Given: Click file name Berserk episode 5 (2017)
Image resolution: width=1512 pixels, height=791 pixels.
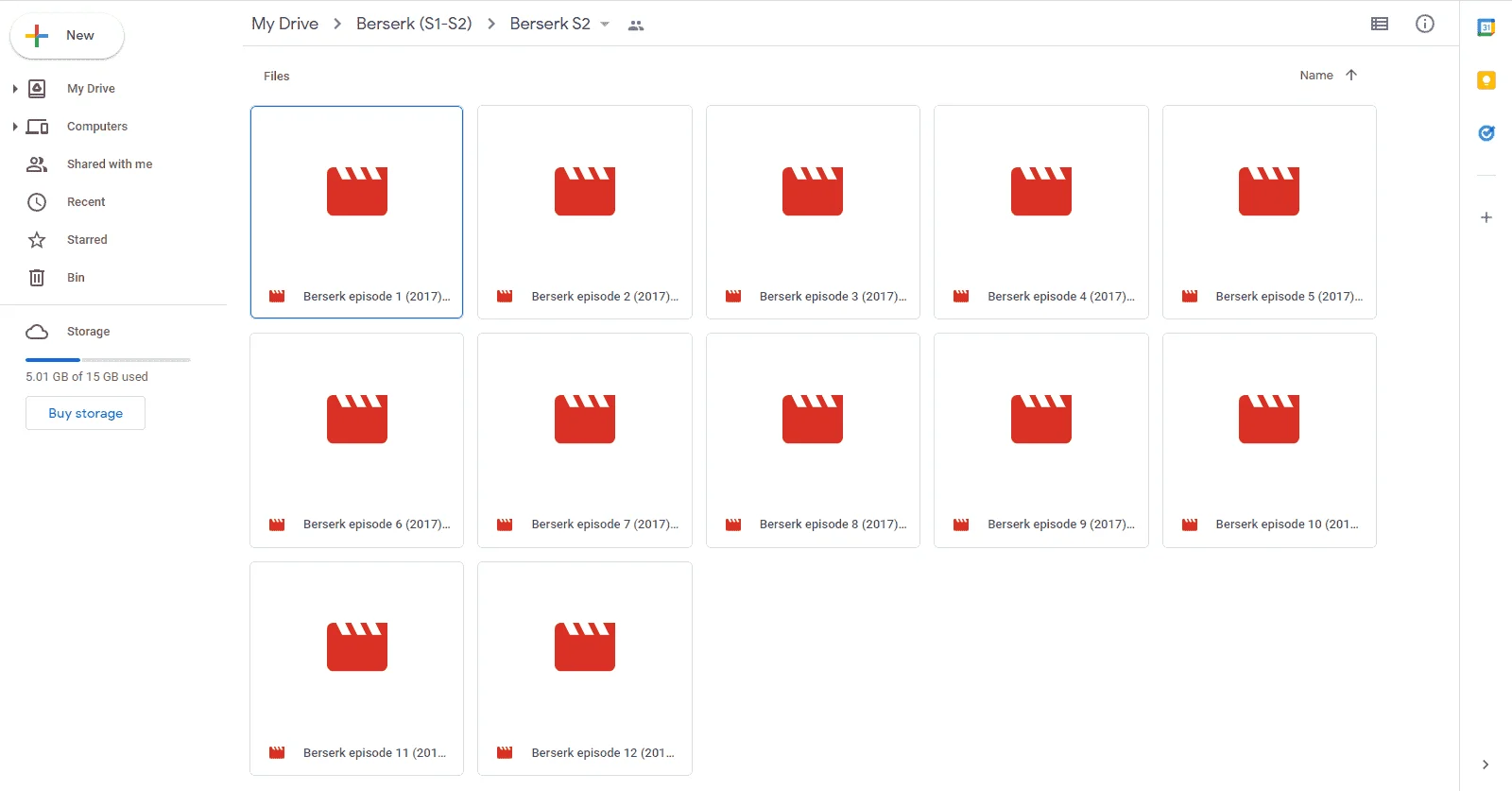Looking at the screenshot, I should 1289,297.
